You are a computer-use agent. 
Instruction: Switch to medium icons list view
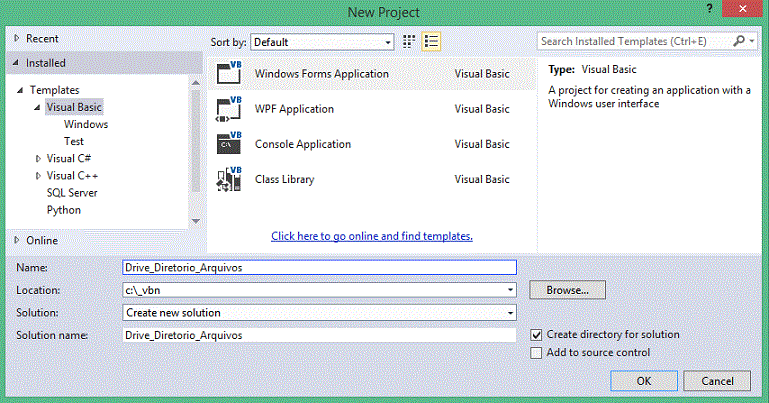coord(431,42)
